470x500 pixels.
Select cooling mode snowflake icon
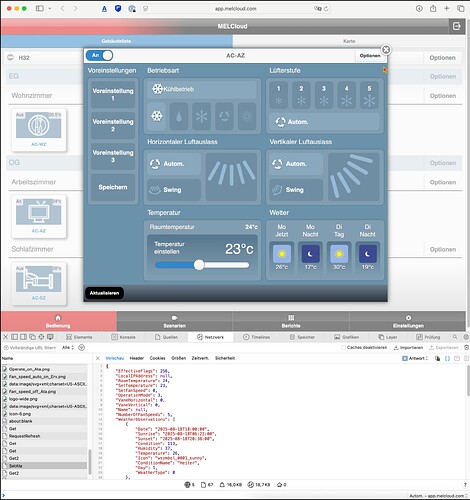point(156,116)
